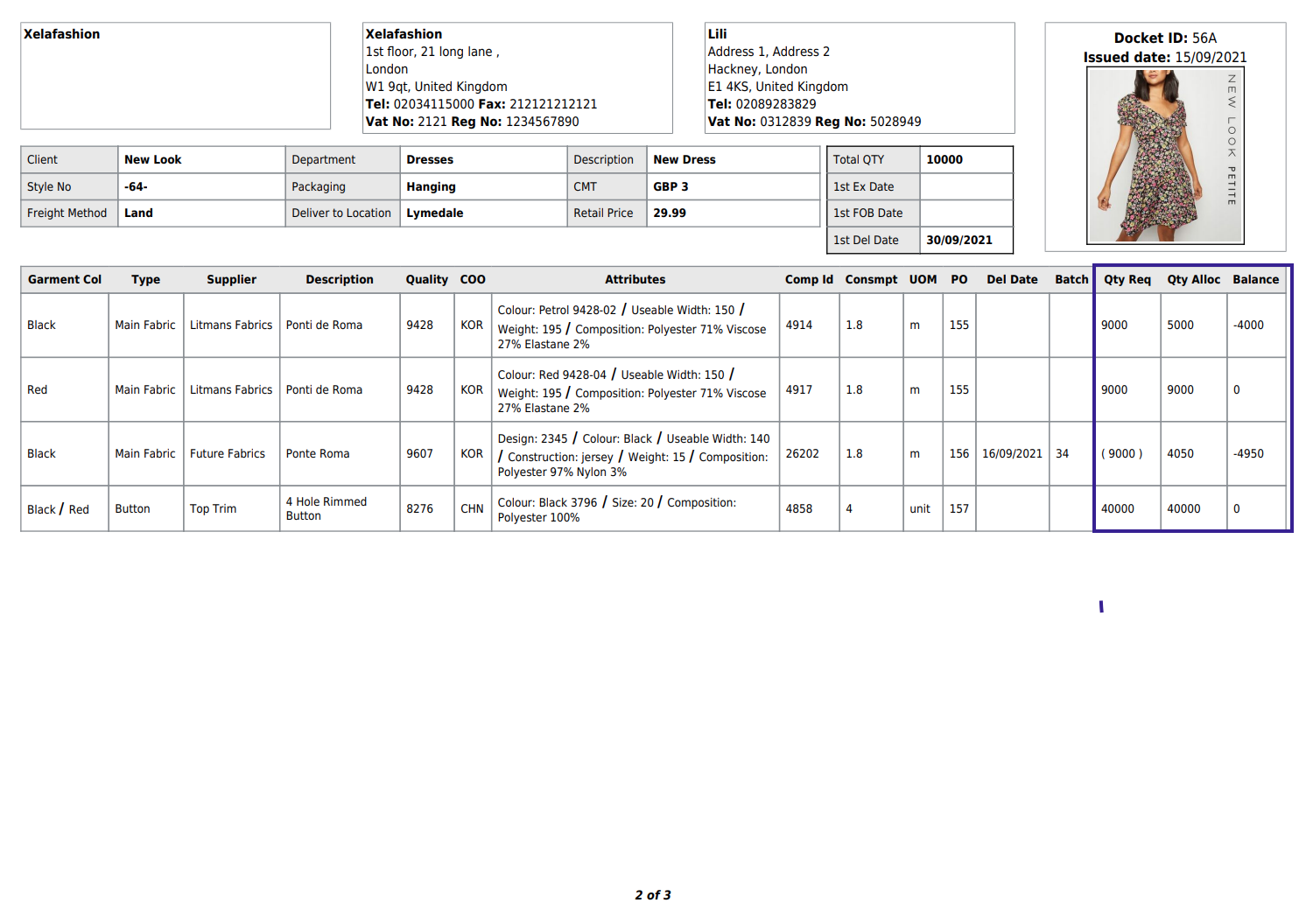
Task: Select the Retail Price value 29.99
Action: tap(670, 213)
